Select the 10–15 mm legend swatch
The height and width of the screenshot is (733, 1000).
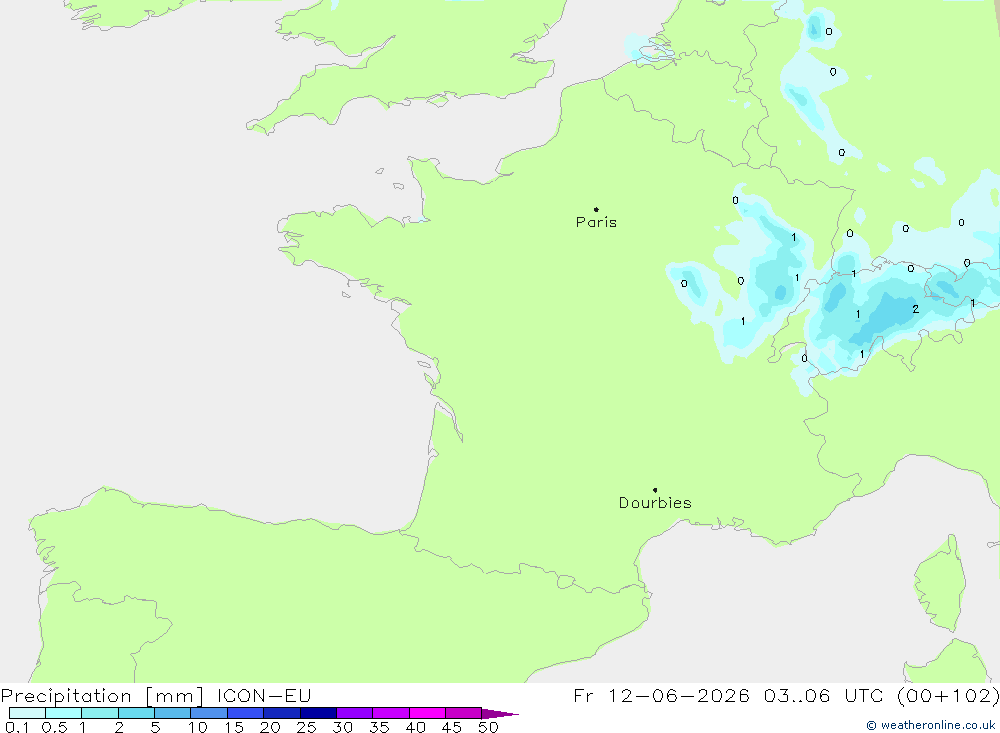(209, 713)
